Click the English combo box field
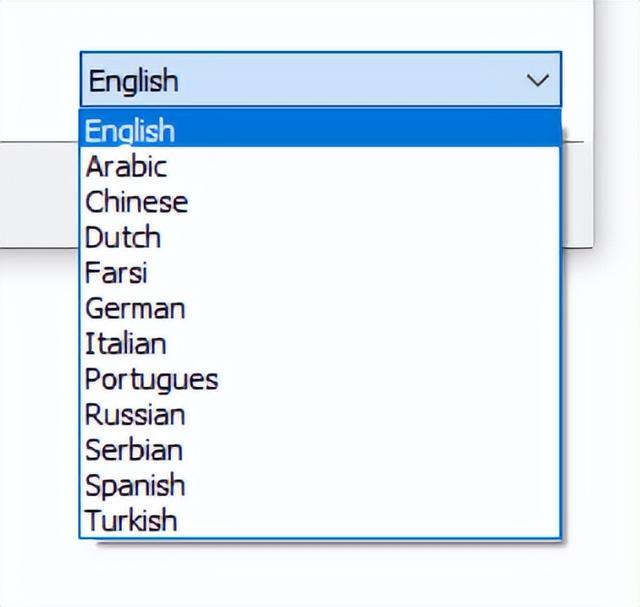This screenshot has height=607, width=640. tap(320, 79)
